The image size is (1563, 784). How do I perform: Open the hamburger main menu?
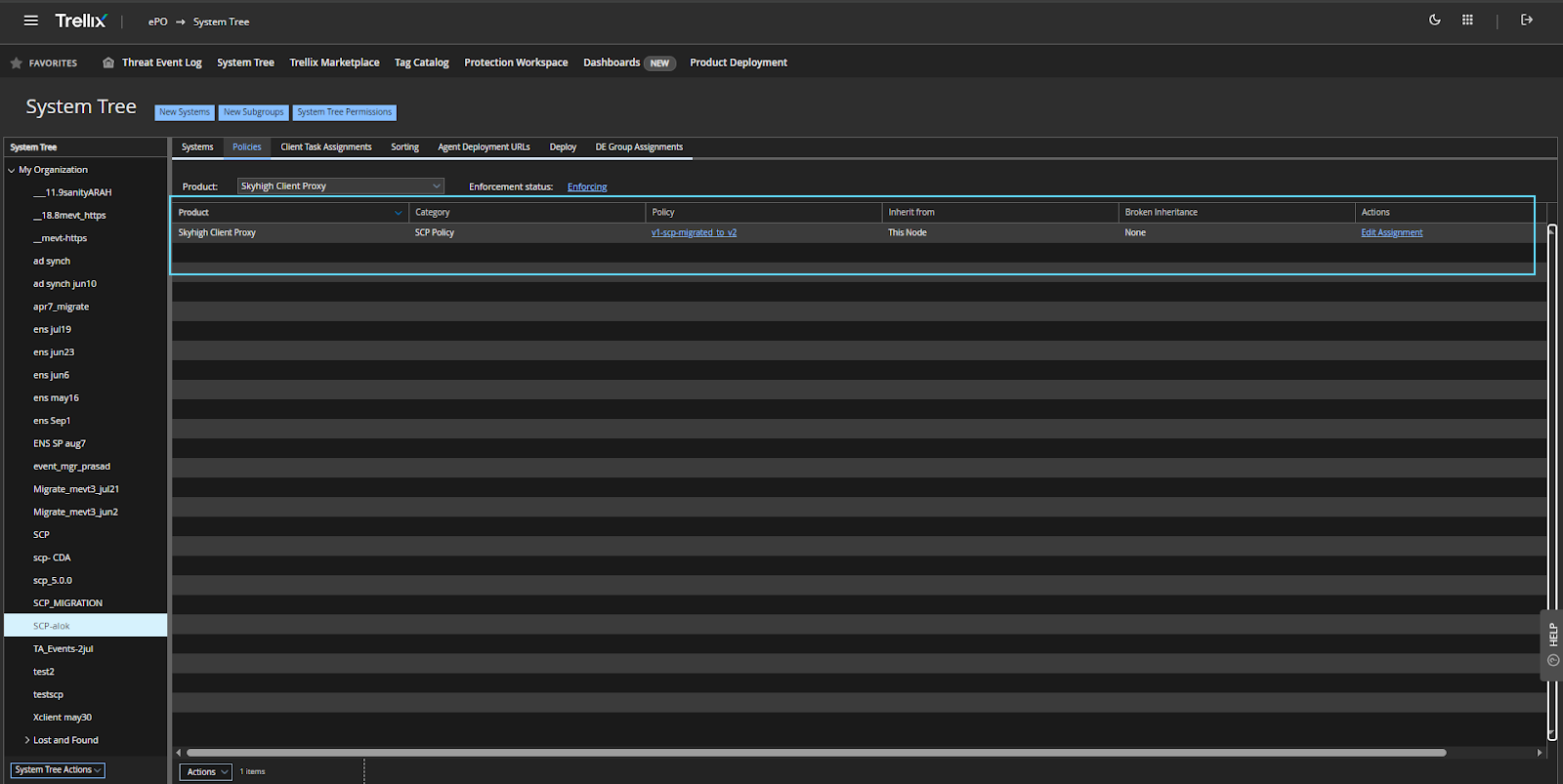coord(31,21)
